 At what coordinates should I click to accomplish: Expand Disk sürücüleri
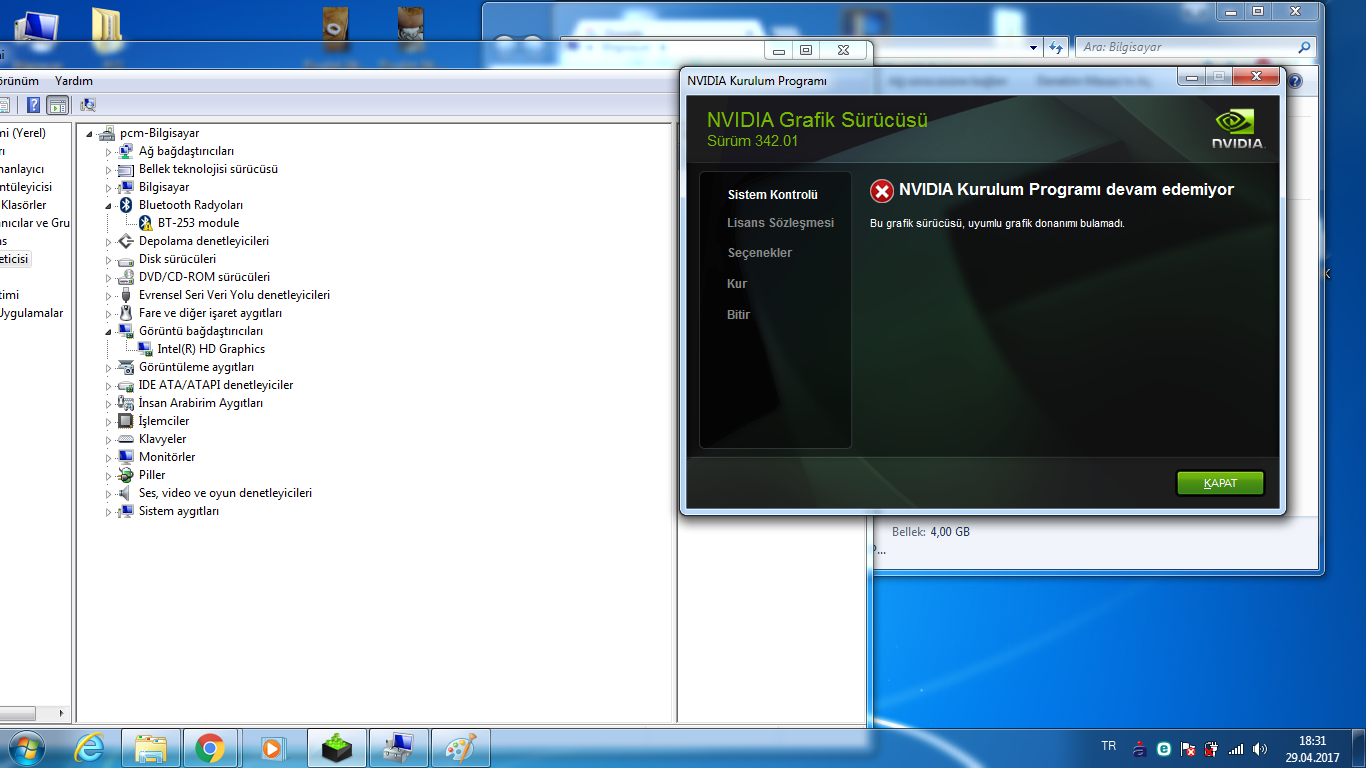pos(109,260)
